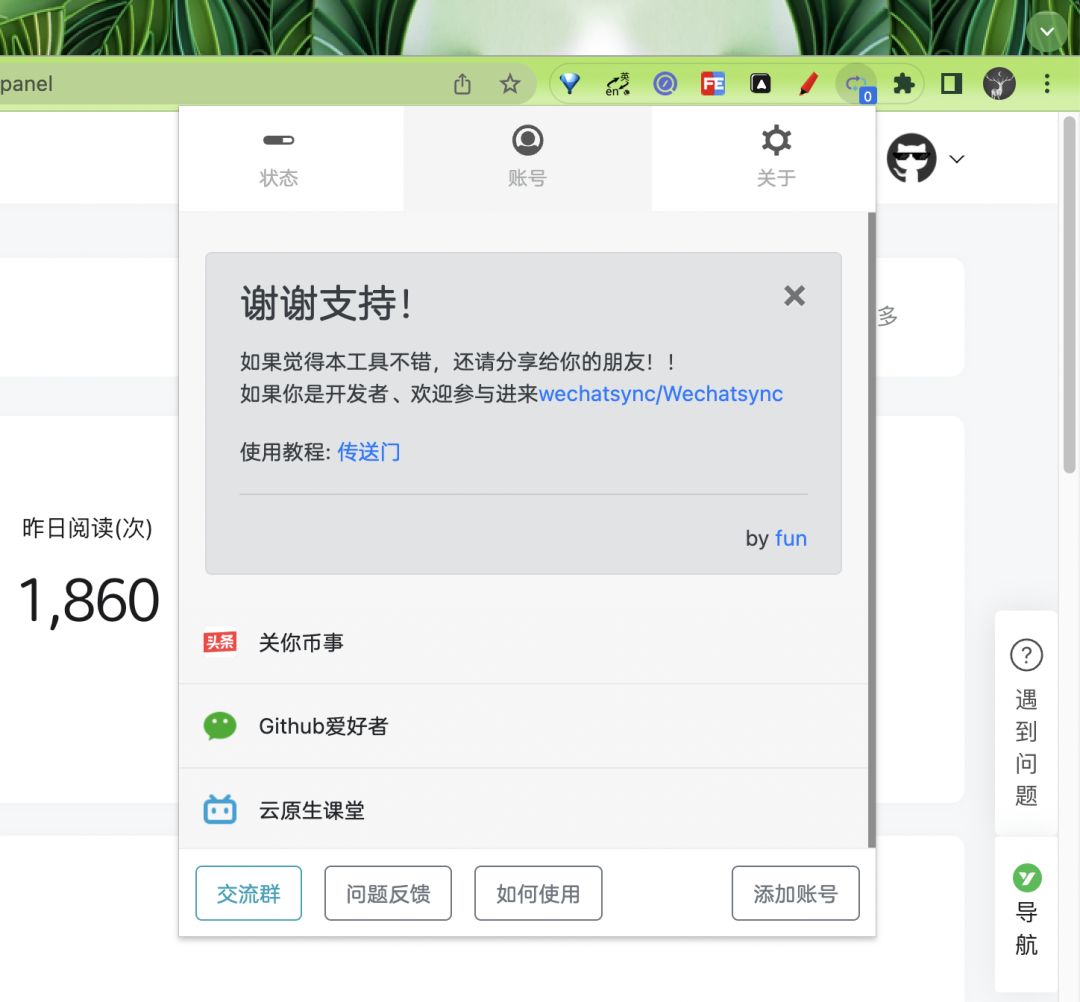
Task: Click the 传送门 tutorial link
Action: click(369, 452)
